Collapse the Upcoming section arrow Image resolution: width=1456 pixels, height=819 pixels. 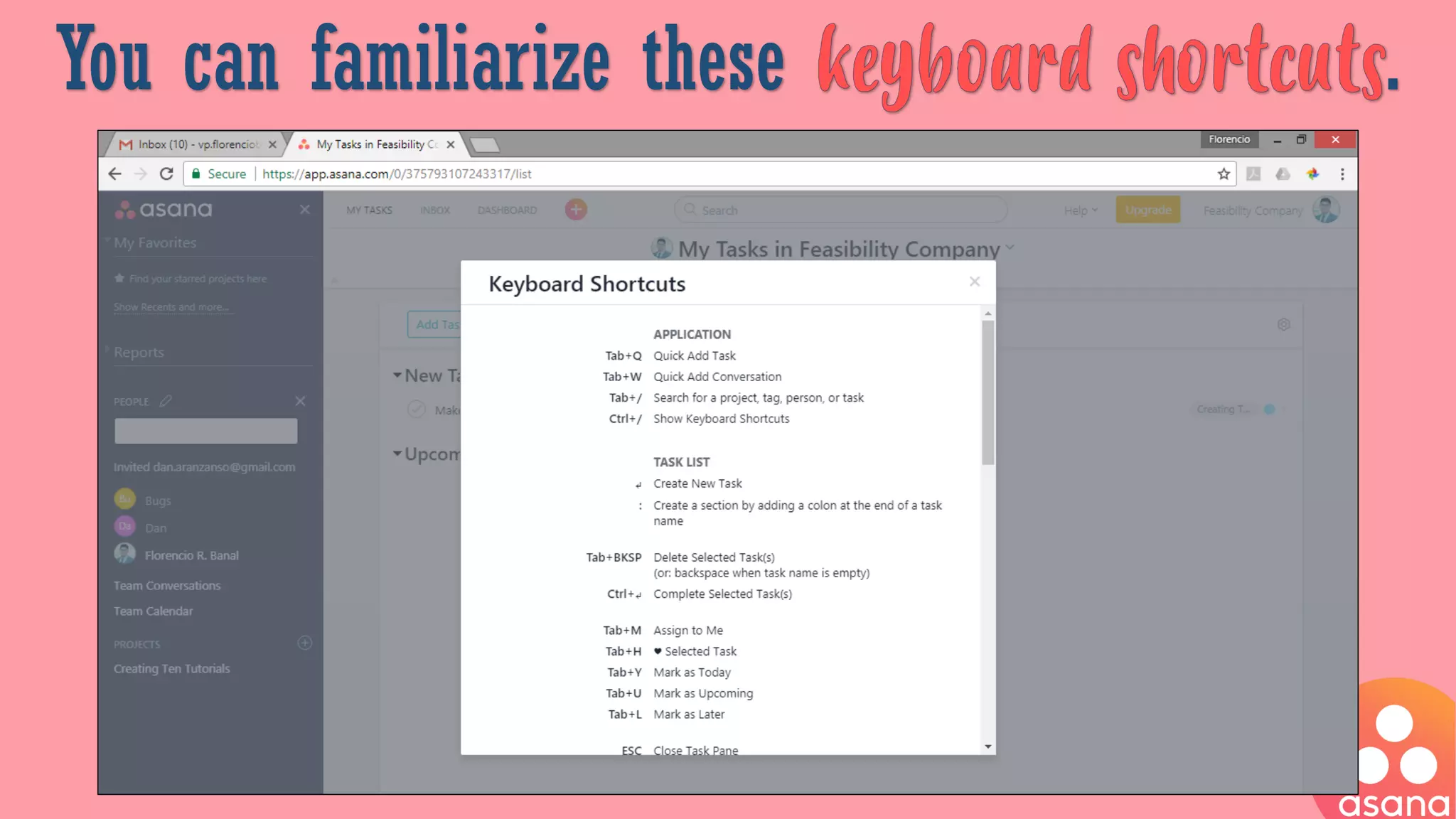(x=397, y=453)
